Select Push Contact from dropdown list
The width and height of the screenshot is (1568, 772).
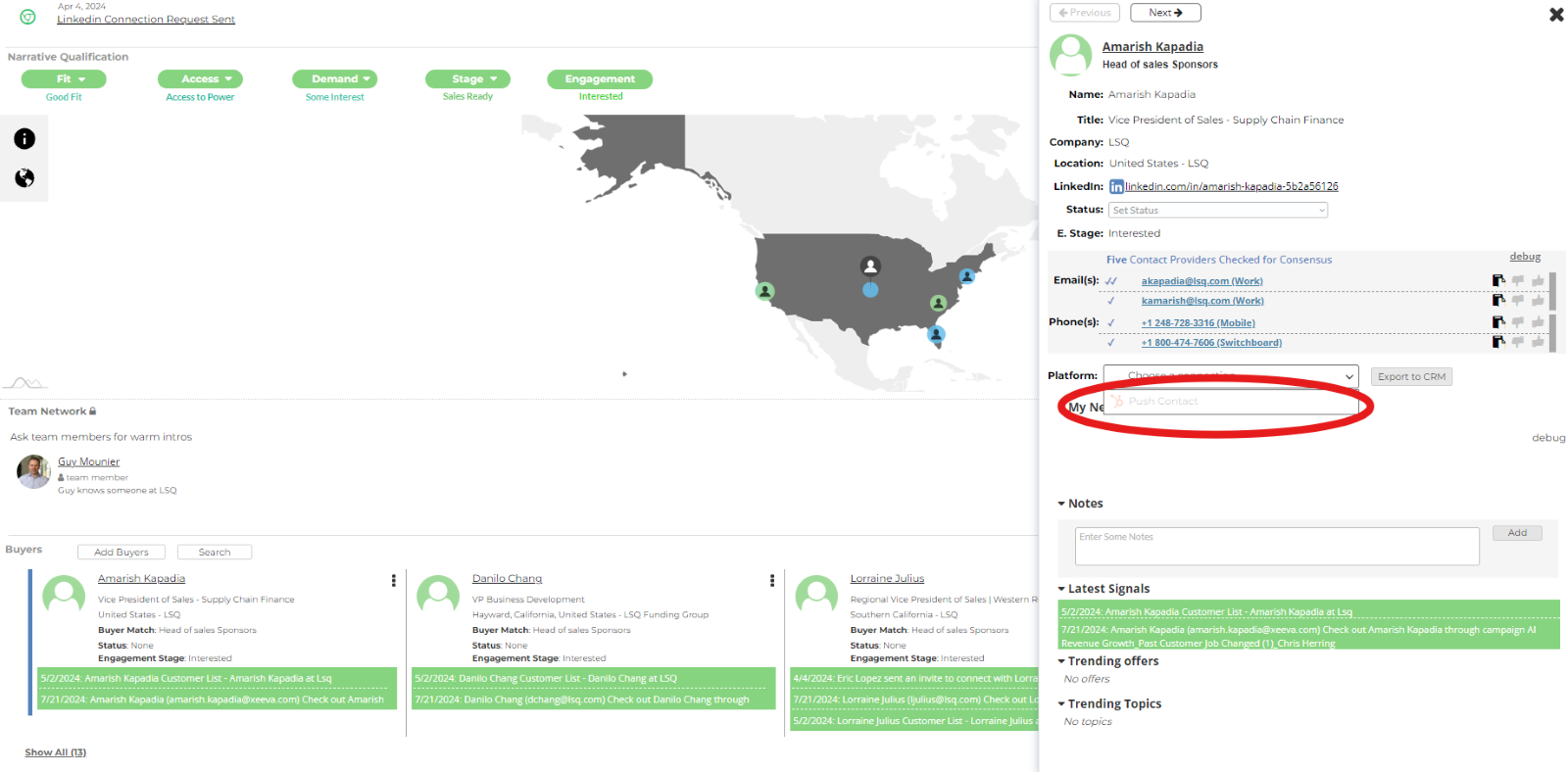(x=1231, y=402)
